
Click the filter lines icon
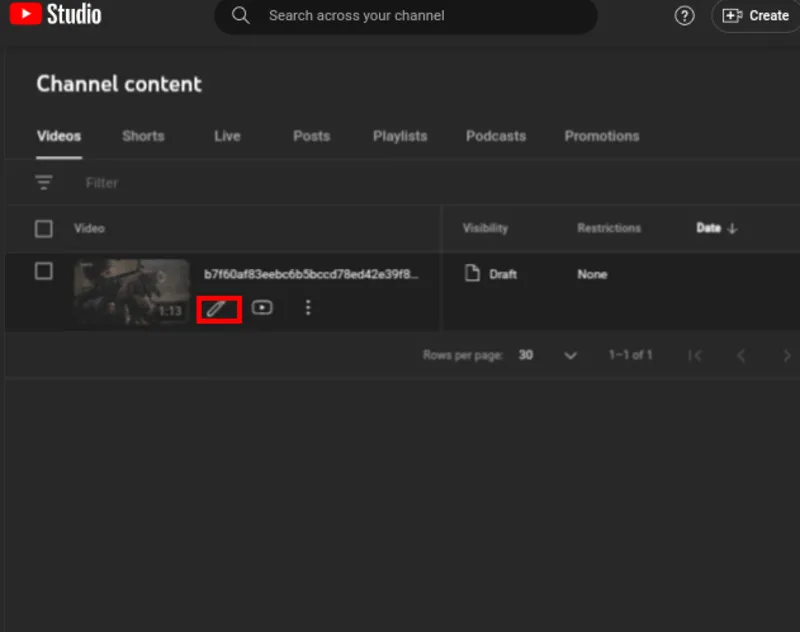click(x=43, y=182)
